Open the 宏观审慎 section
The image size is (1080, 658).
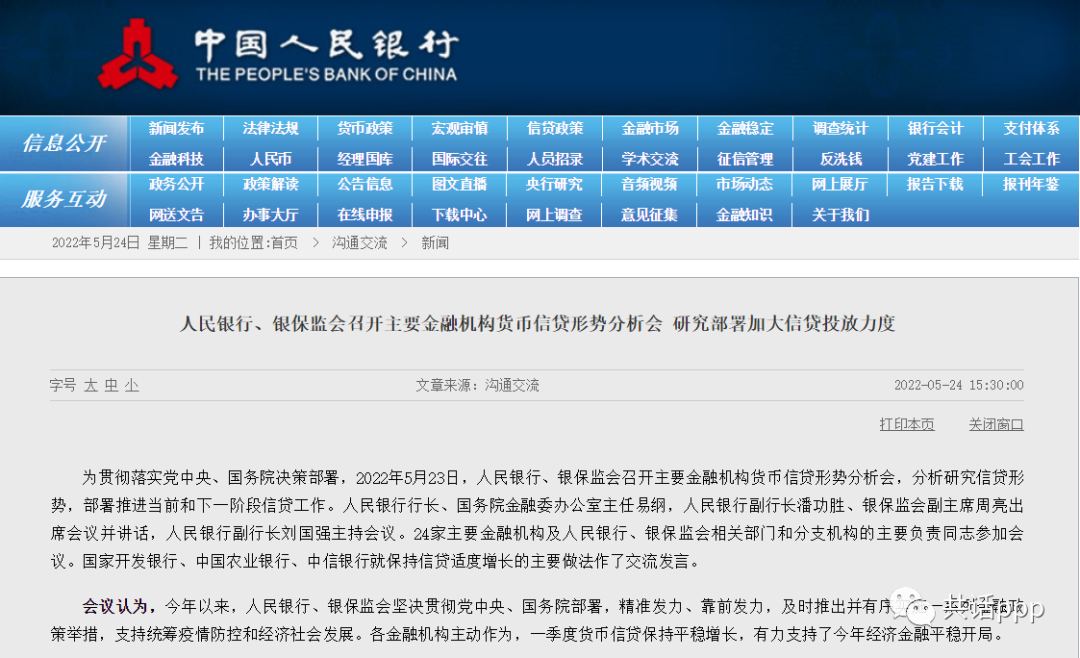[x=459, y=128]
